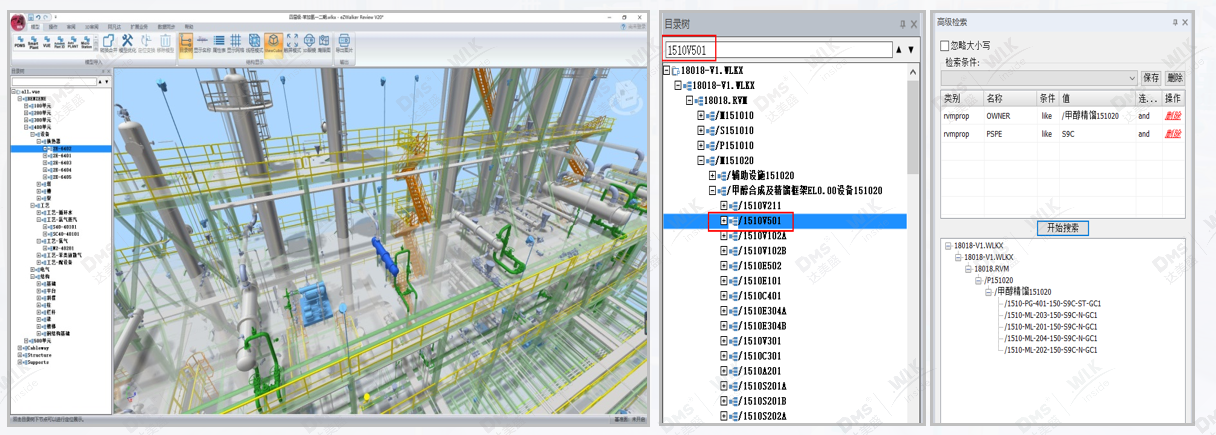Click the 模型优化 wrench-and-hammer icon

127,42
